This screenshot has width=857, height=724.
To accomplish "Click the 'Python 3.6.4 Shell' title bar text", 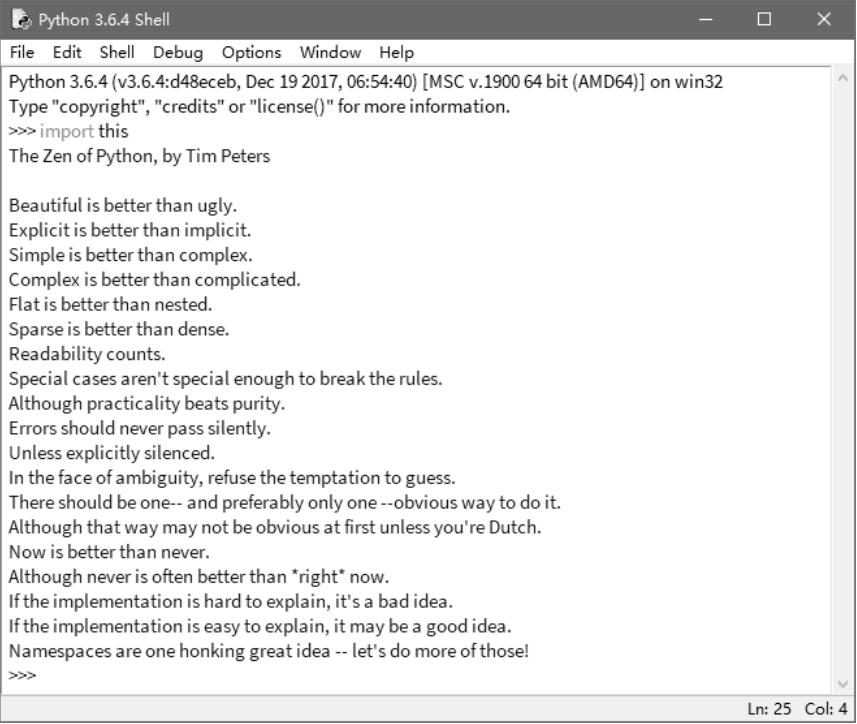I will click(x=104, y=20).
